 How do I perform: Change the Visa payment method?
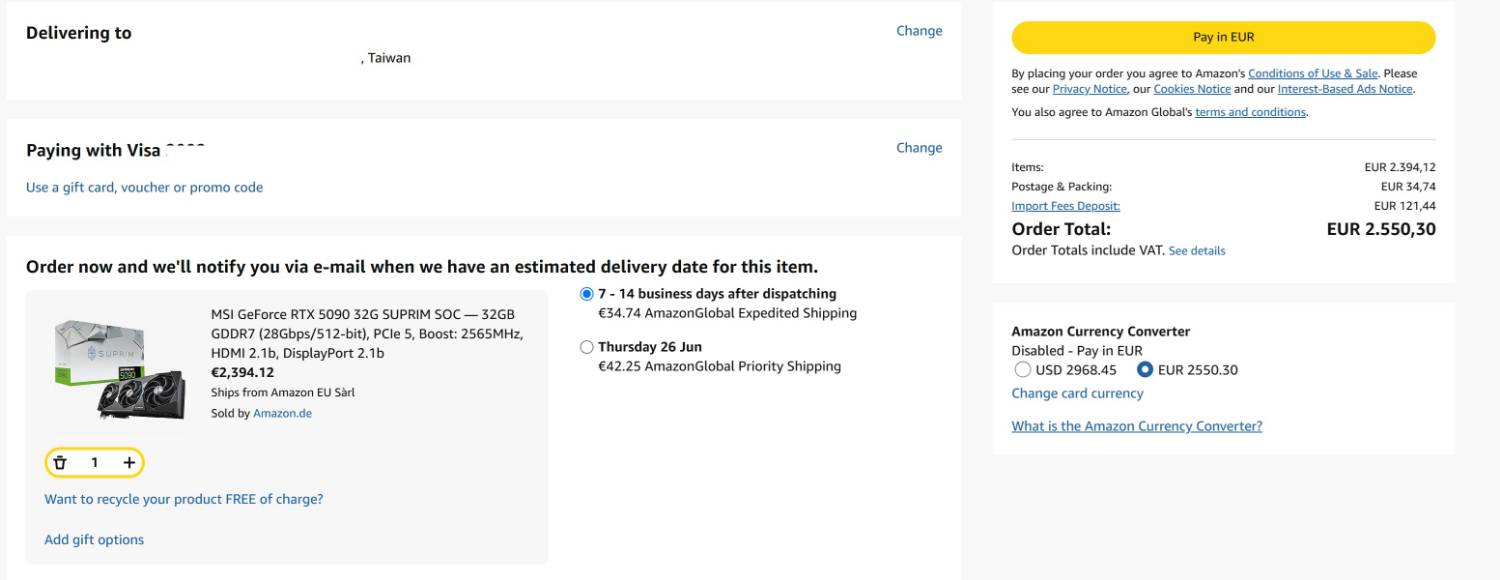[919, 148]
